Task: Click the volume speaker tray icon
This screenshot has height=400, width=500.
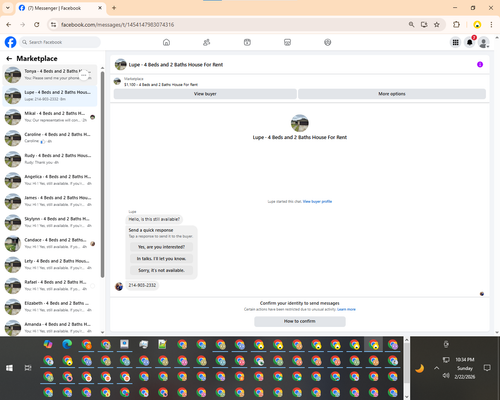Action: pyautogui.click(x=446, y=376)
